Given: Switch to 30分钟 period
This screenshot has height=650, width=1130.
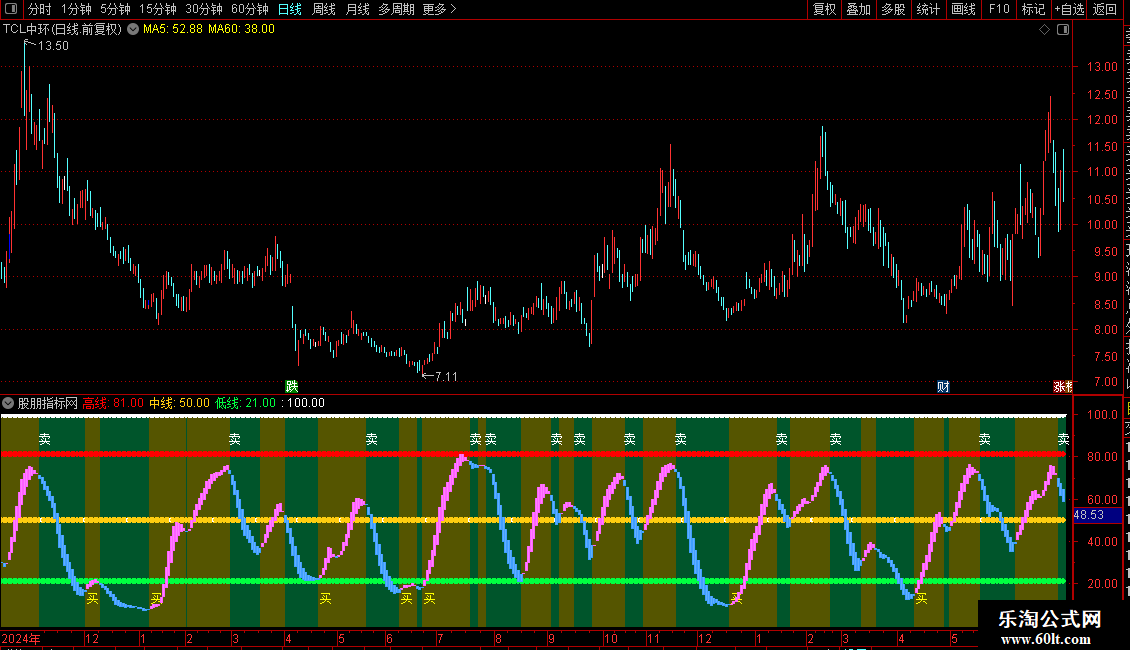Looking at the screenshot, I should pyautogui.click(x=204, y=9).
